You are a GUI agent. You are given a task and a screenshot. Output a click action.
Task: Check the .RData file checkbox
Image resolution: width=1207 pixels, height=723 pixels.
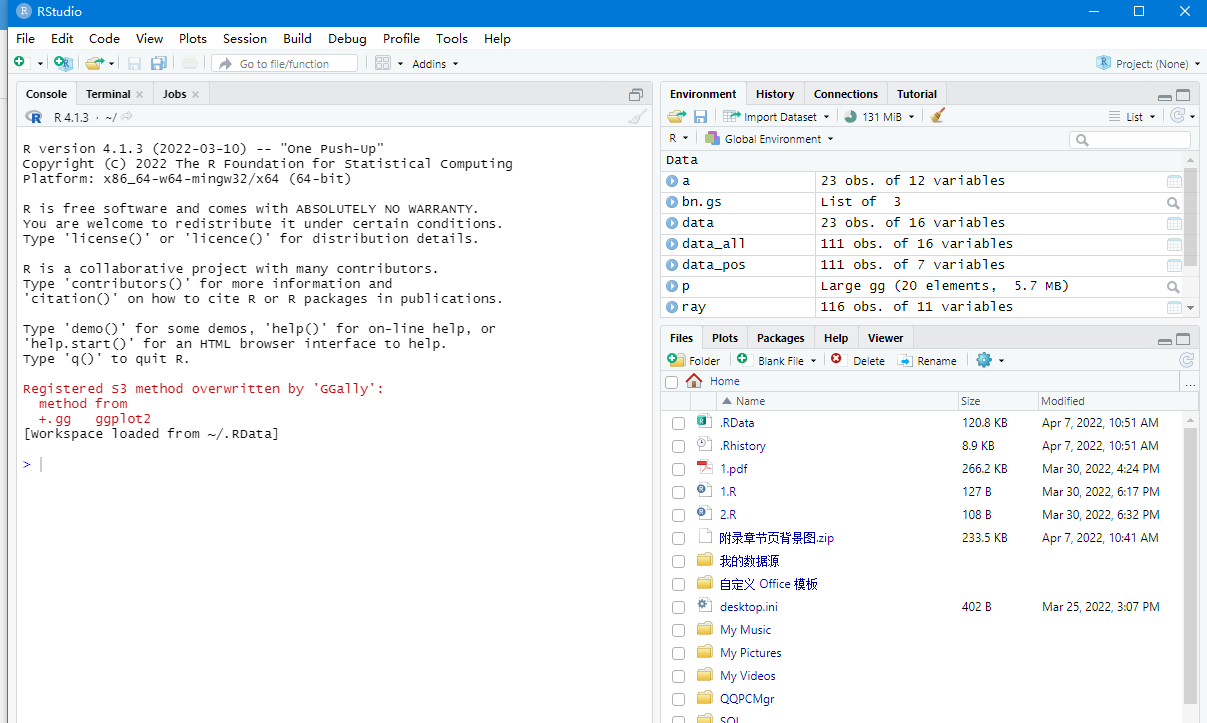pyautogui.click(x=679, y=424)
